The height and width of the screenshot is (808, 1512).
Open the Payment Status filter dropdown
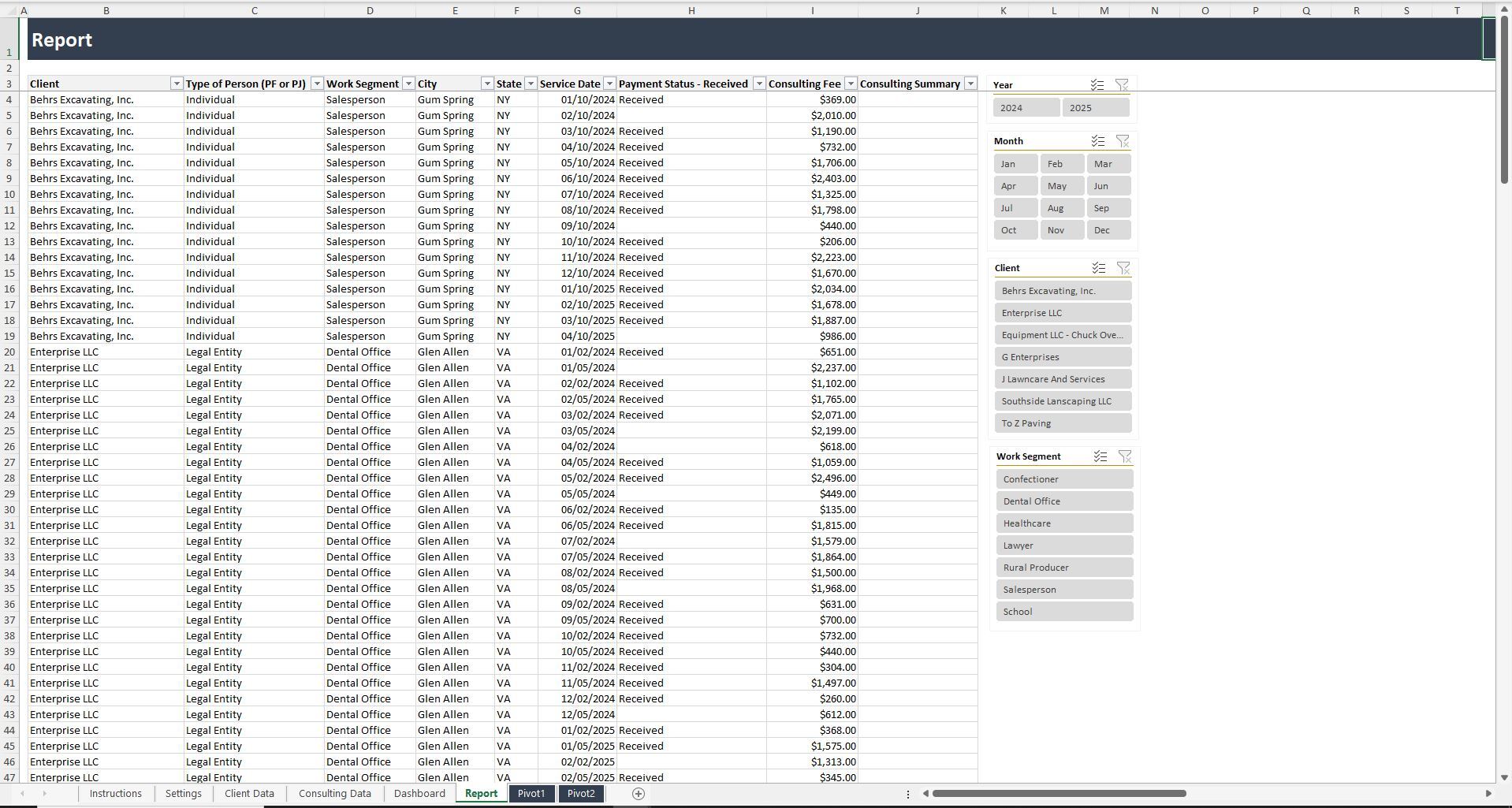tap(759, 83)
